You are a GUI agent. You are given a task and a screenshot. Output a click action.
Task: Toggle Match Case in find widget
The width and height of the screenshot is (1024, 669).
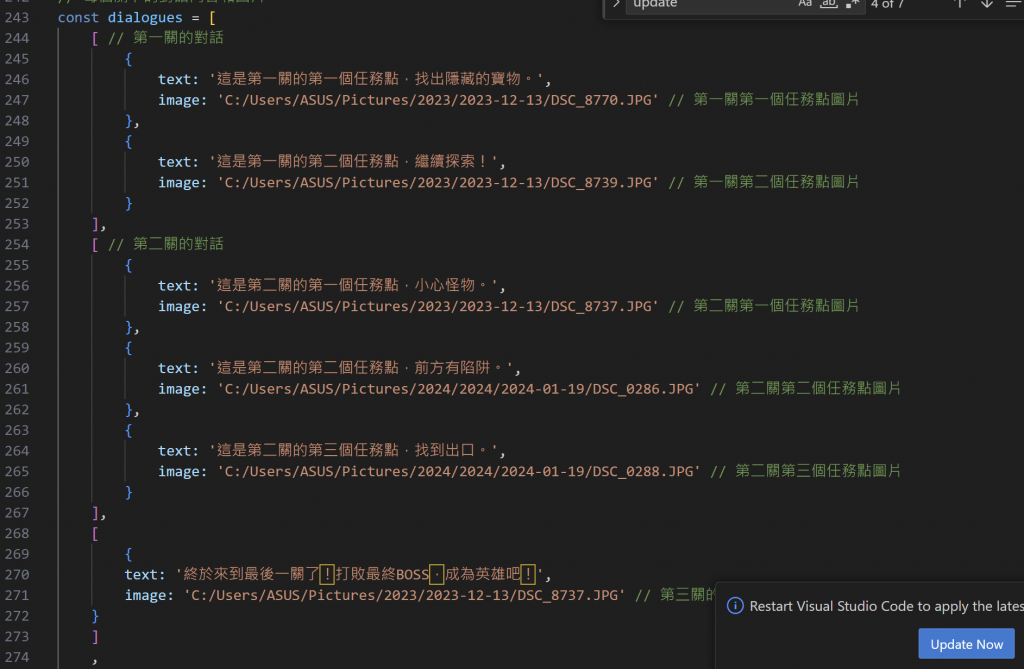(x=805, y=3)
